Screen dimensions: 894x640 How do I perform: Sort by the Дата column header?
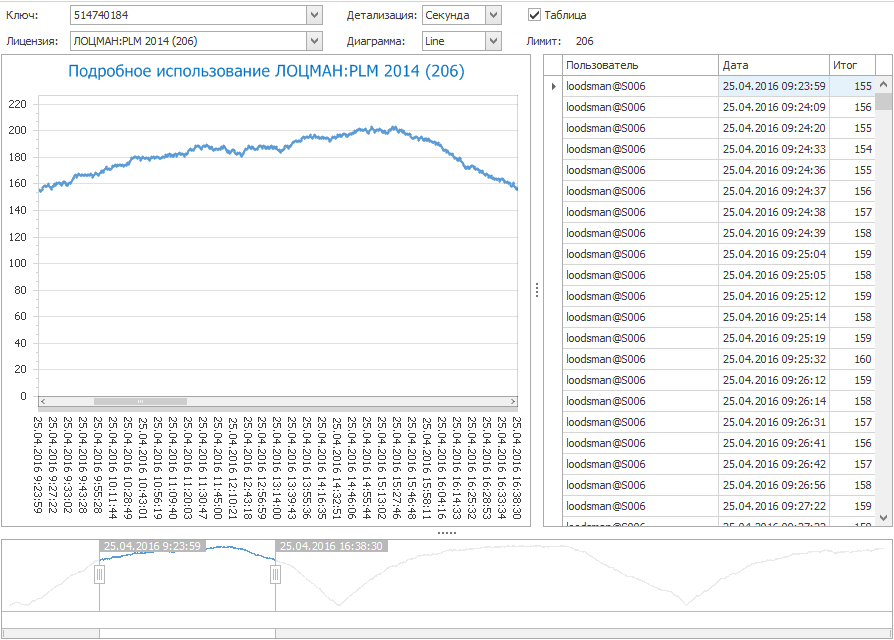[773, 65]
